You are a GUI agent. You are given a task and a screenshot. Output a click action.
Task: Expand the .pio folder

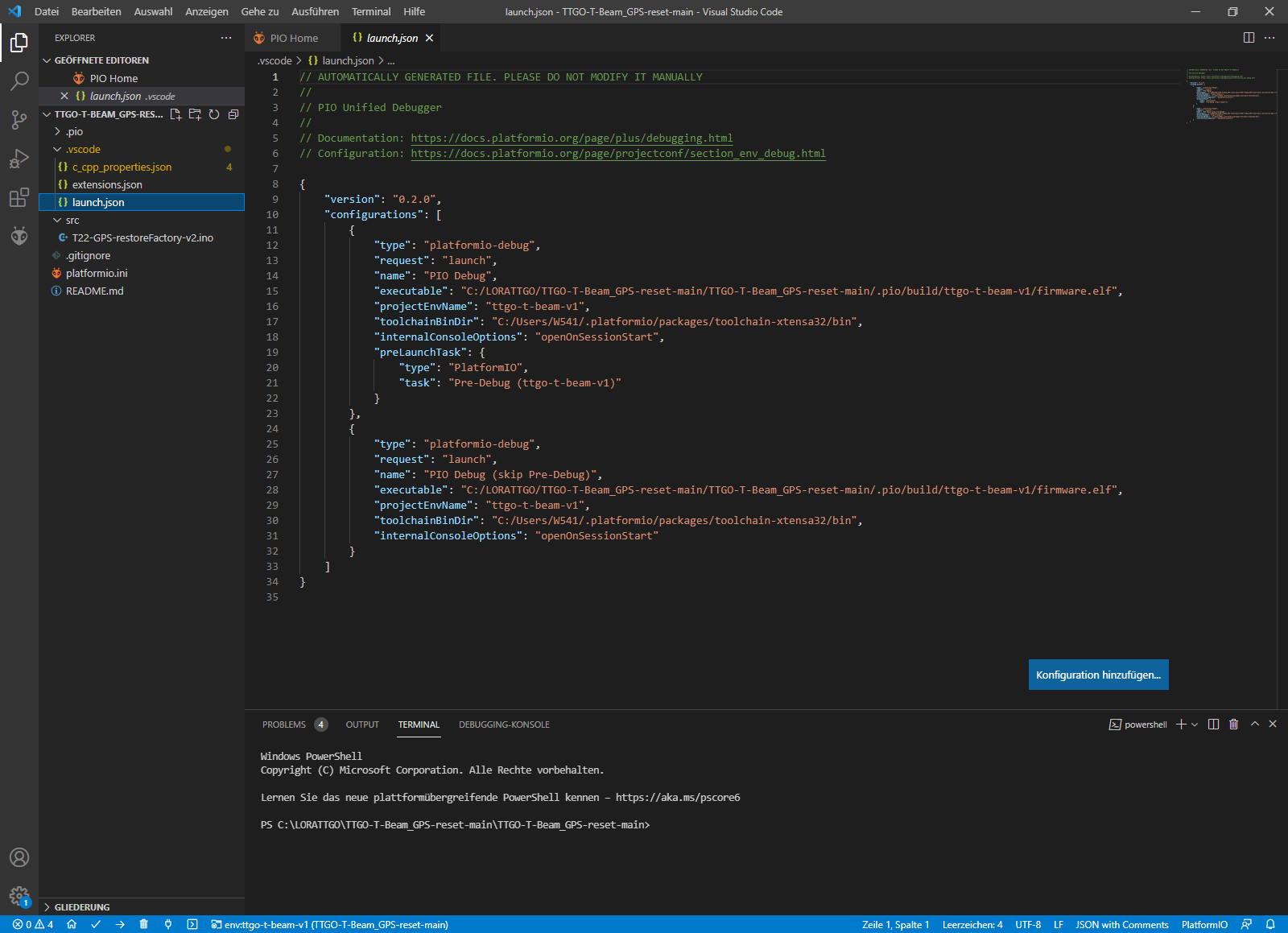pyautogui.click(x=75, y=131)
